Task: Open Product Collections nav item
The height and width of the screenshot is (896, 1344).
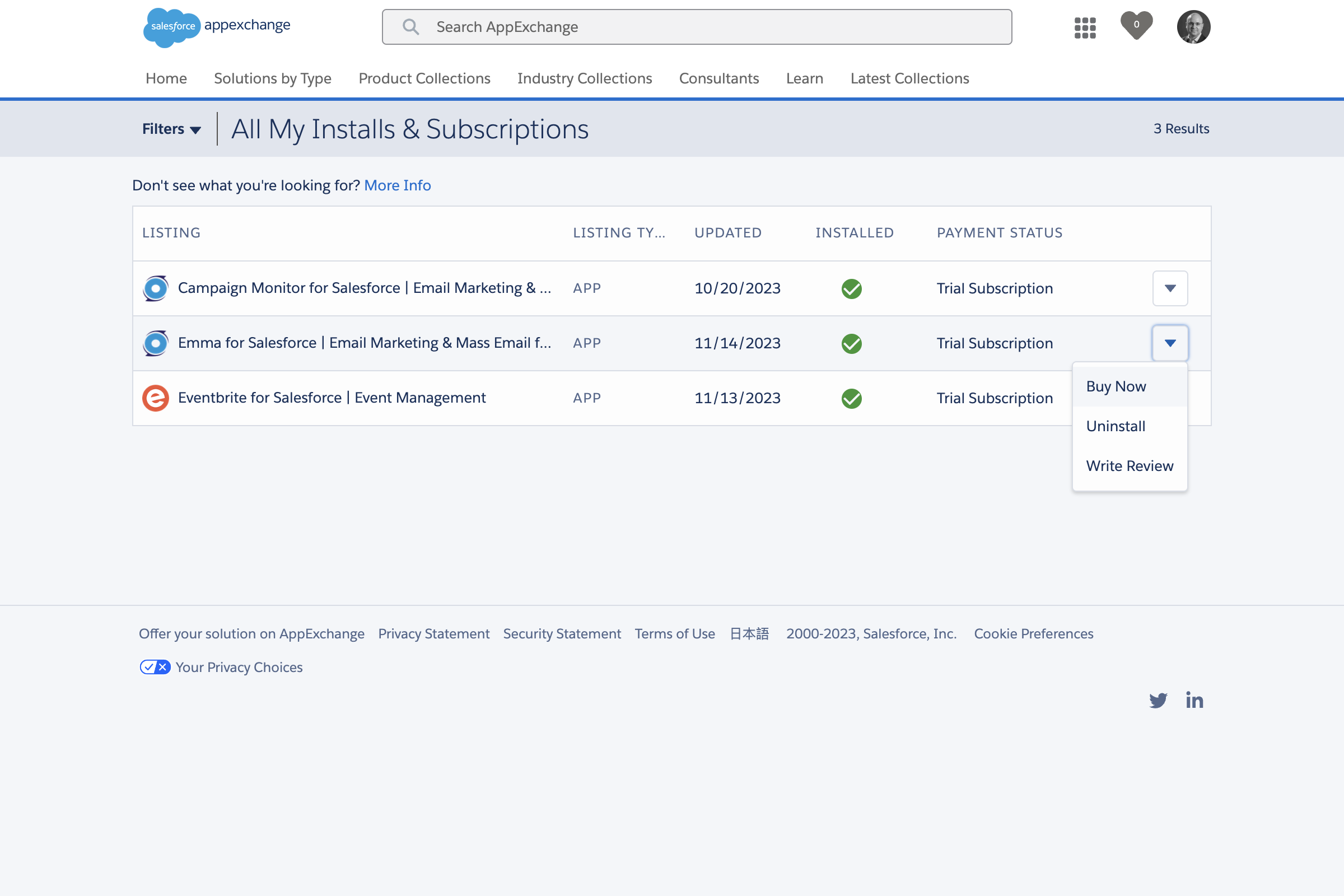Action: (x=424, y=78)
